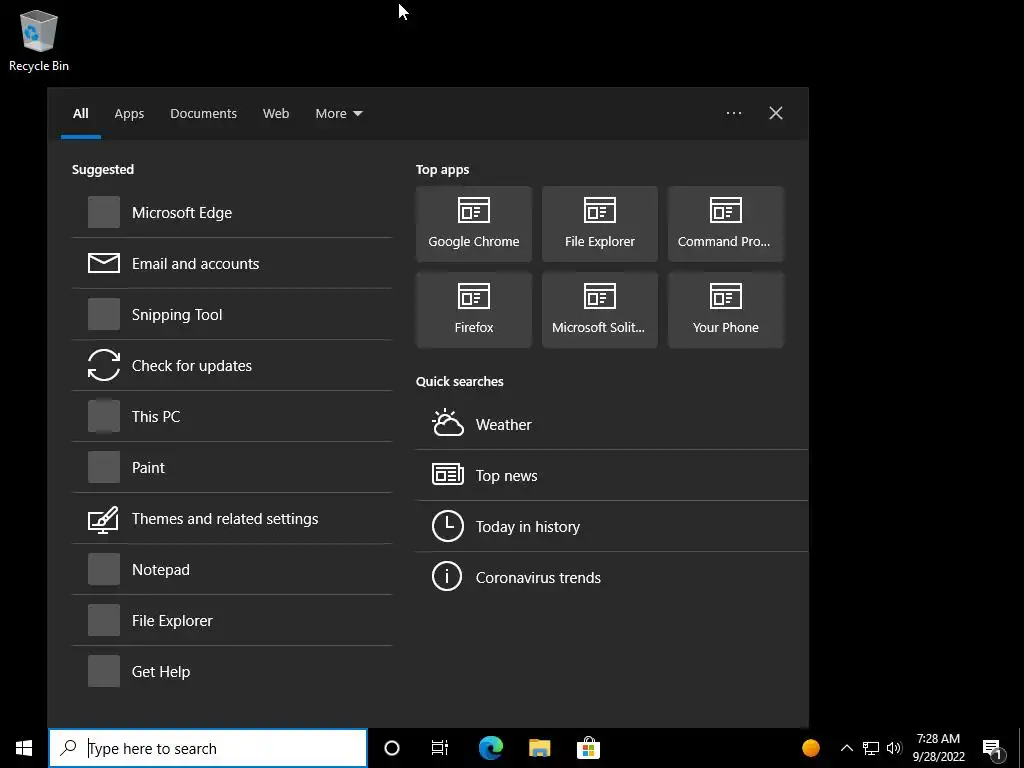Show hidden system tray icons

tap(846, 748)
